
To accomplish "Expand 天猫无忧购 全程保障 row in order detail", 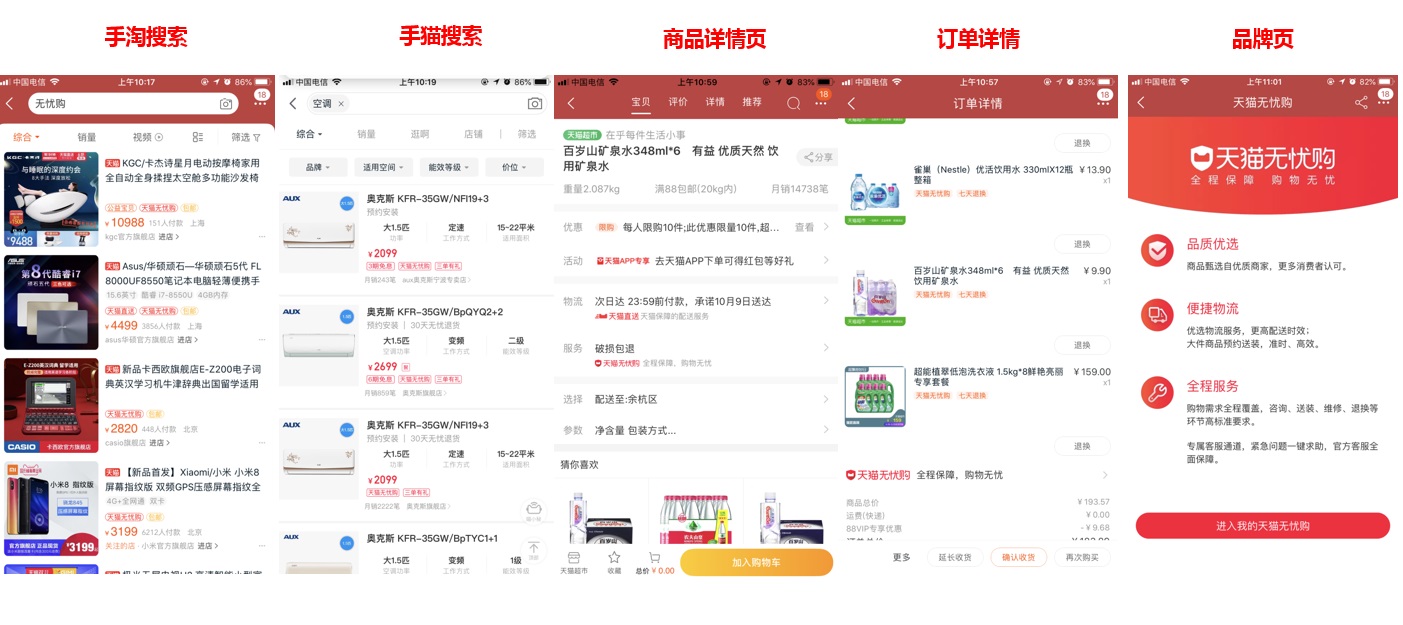I will click(978, 475).
